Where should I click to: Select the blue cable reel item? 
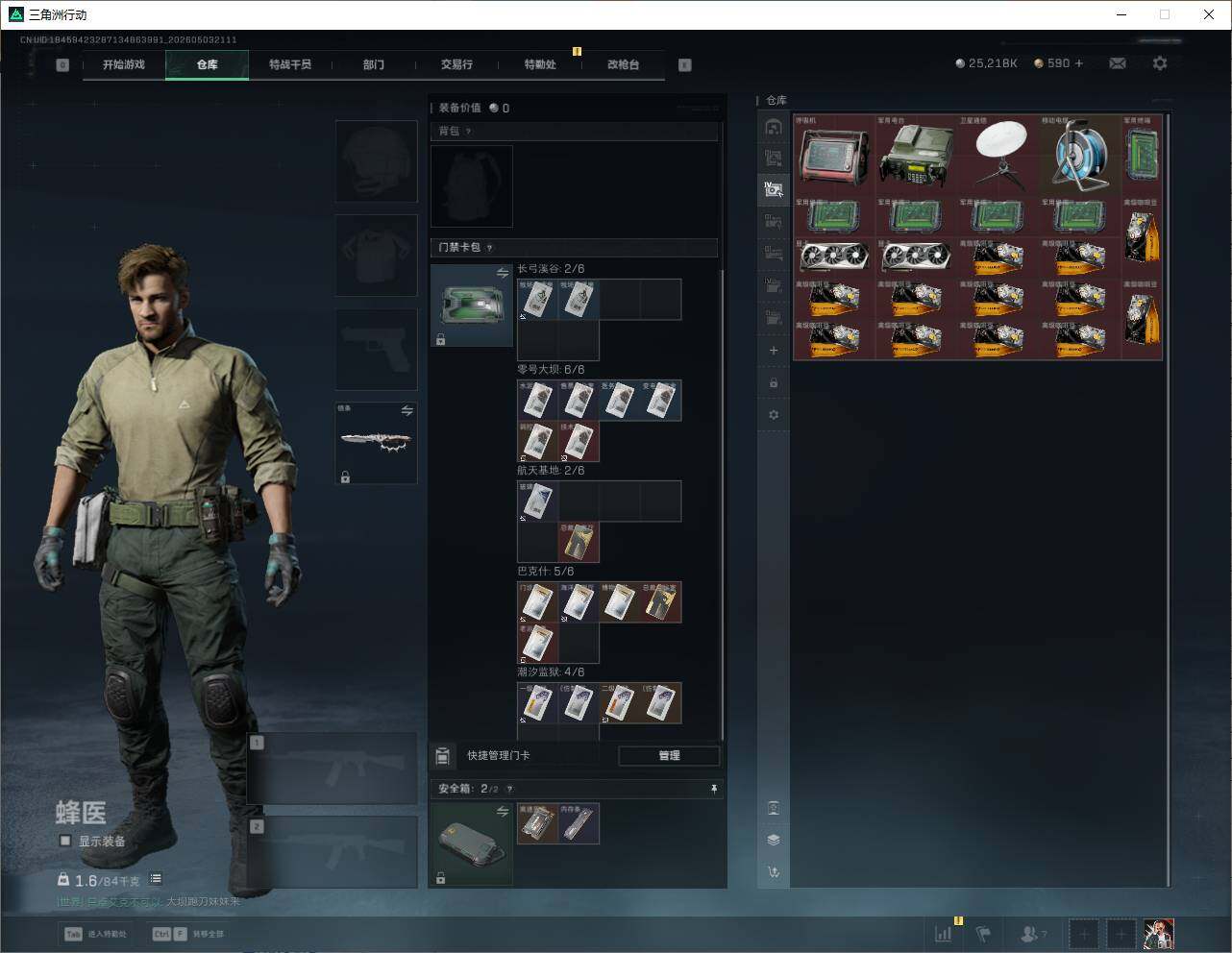pyautogui.click(x=1080, y=157)
